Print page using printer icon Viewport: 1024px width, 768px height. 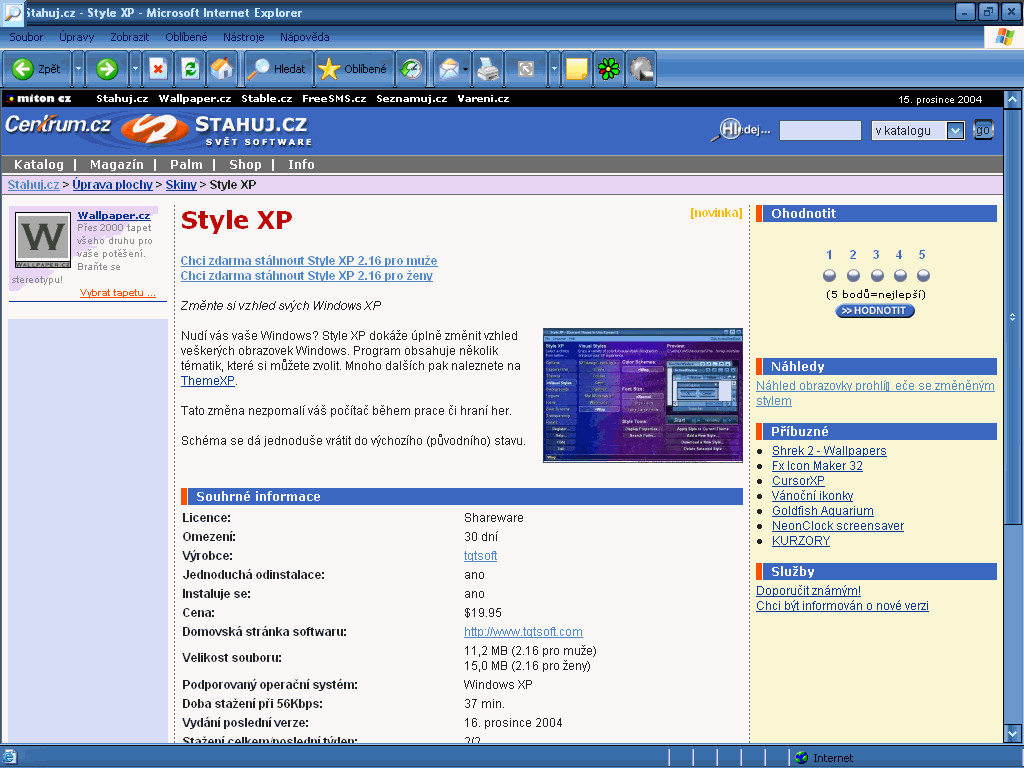tap(488, 69)
